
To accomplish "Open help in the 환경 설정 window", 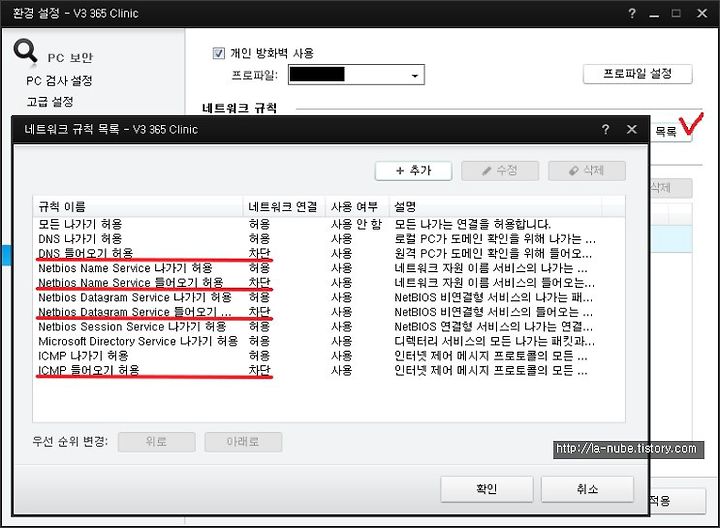I will pos(632,13).
